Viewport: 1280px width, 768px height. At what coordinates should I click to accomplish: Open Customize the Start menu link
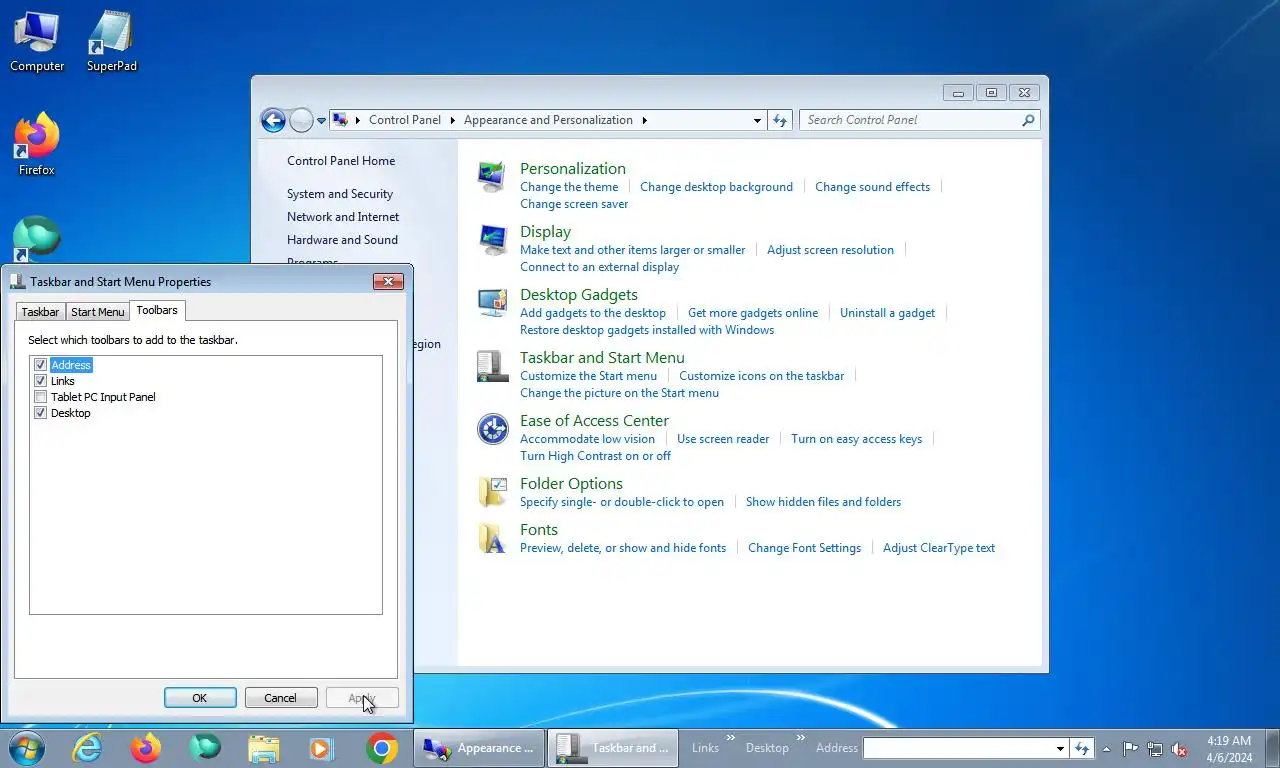point(588,376)
